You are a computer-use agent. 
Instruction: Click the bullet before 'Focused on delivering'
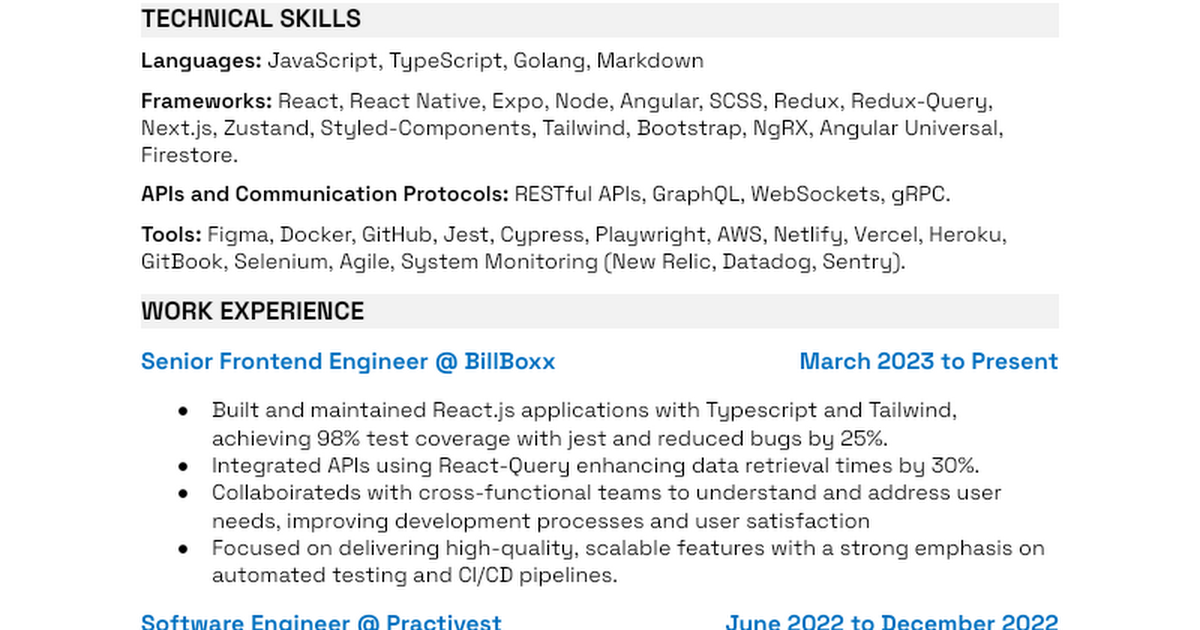(183, 548)
